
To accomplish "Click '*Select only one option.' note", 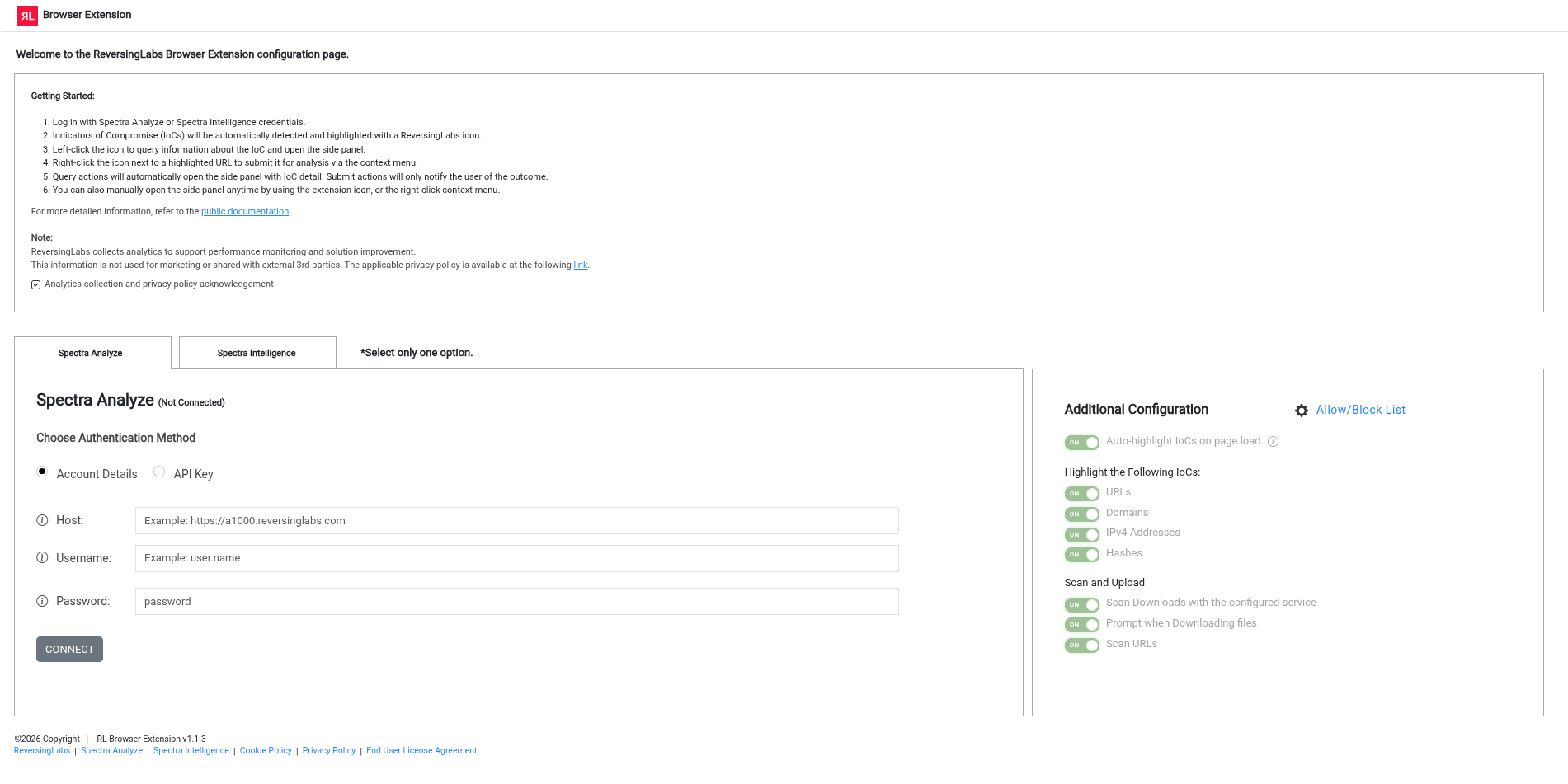I will (417, 353).
